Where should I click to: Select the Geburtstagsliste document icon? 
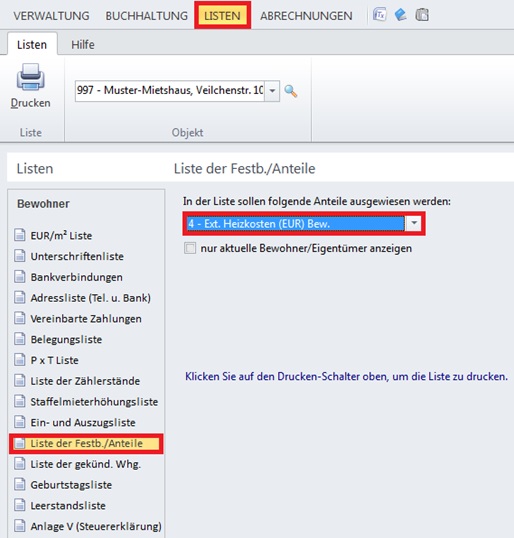tap(20, 484)
